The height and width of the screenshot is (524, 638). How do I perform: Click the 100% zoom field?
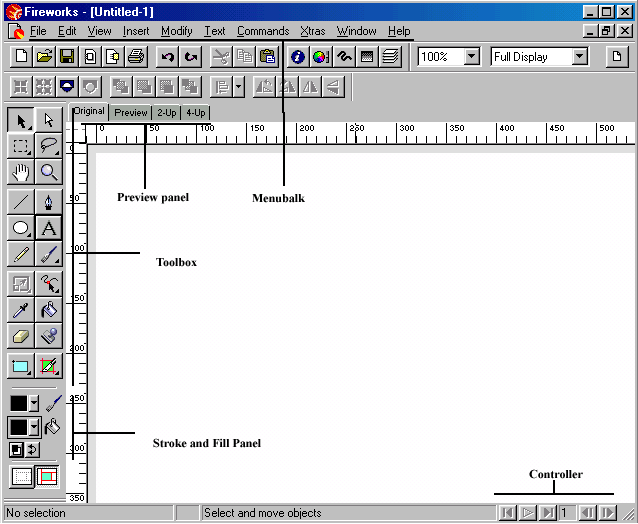(x=441, y=57)
